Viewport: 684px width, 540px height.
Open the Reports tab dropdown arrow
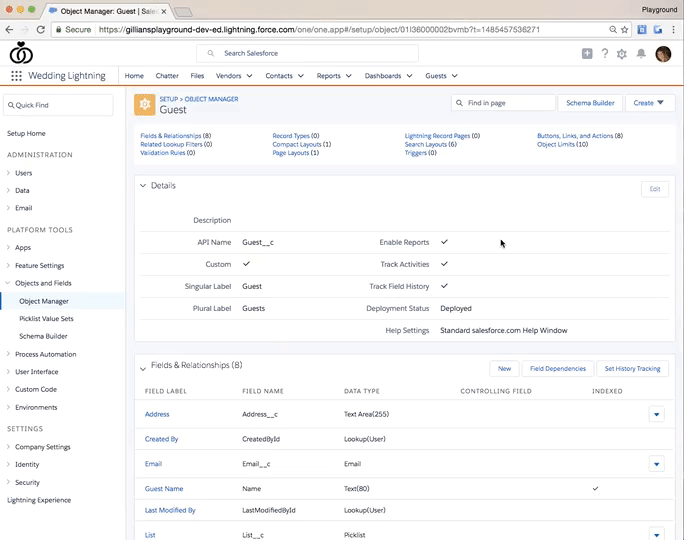point(349,76)
